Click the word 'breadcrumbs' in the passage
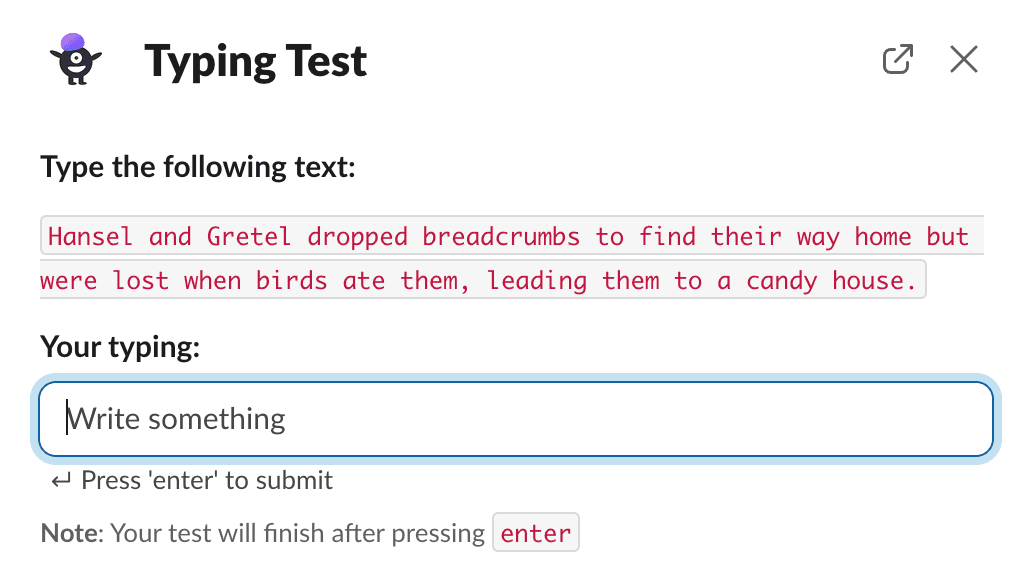Screen dimensions: 1026x576 501,236
